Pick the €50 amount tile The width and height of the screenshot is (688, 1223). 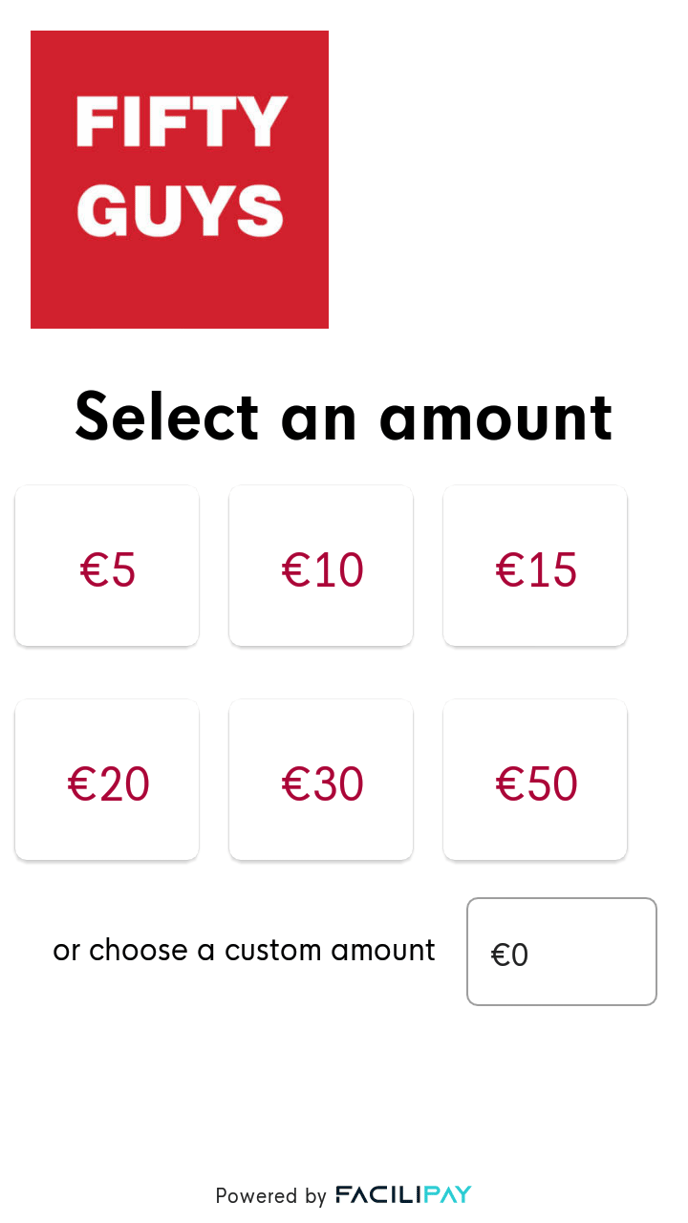point(535,781)
